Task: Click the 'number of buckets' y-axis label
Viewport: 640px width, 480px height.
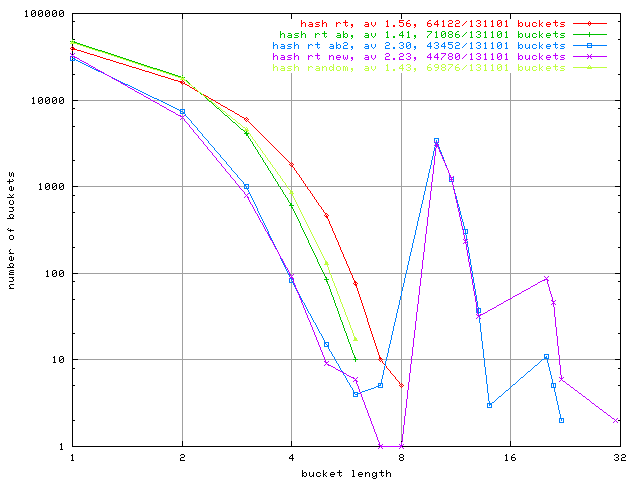Action: pyautogui.click(x=11, y=230)
